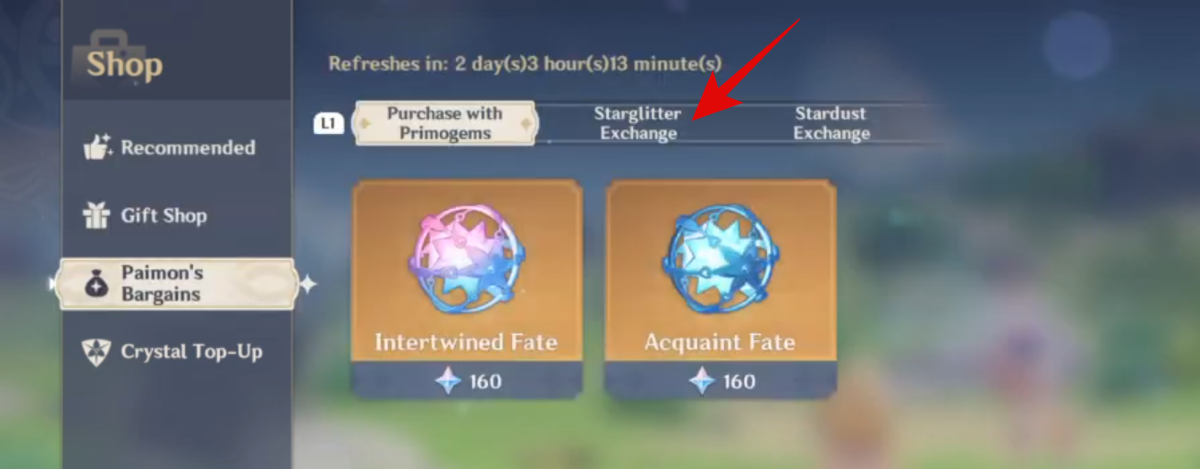The height and width of the screenshot is (469, 1200).
Task: Click the Paimon's Bargains money bag icon
Action: pyautogui.click(x=97, y=284)
